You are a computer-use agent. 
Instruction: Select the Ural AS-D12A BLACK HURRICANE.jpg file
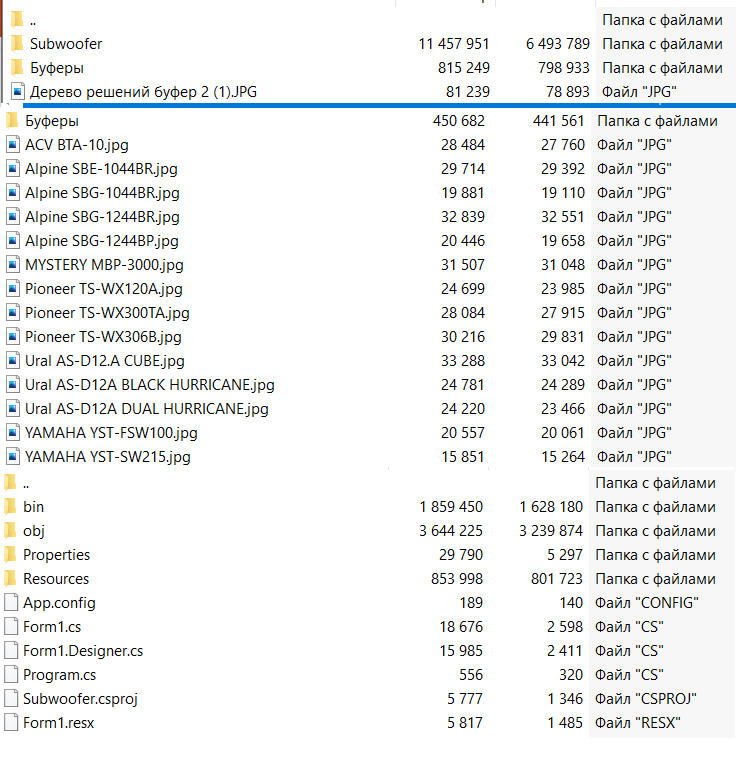pyautogui.click(x=149, y=385)
